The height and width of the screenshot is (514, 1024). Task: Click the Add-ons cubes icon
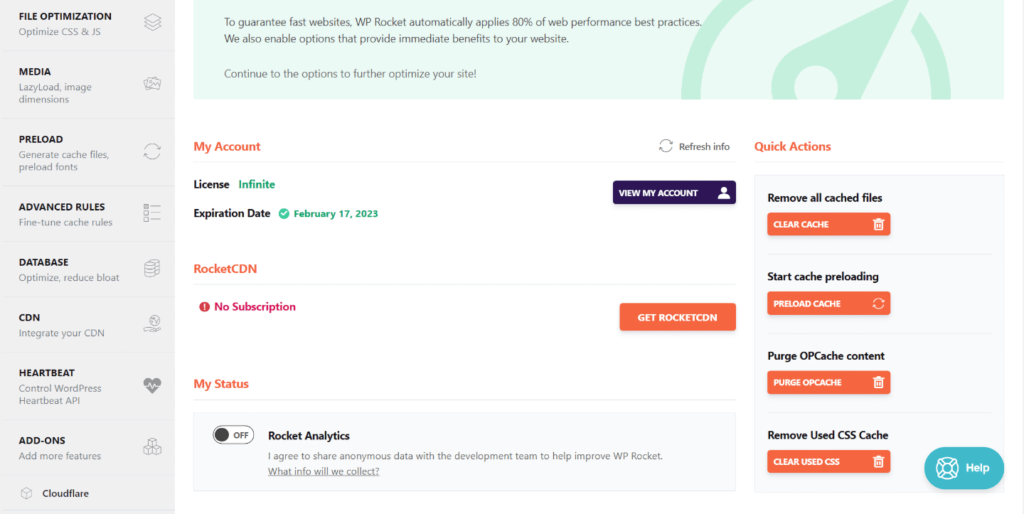(x=152, y=446)
